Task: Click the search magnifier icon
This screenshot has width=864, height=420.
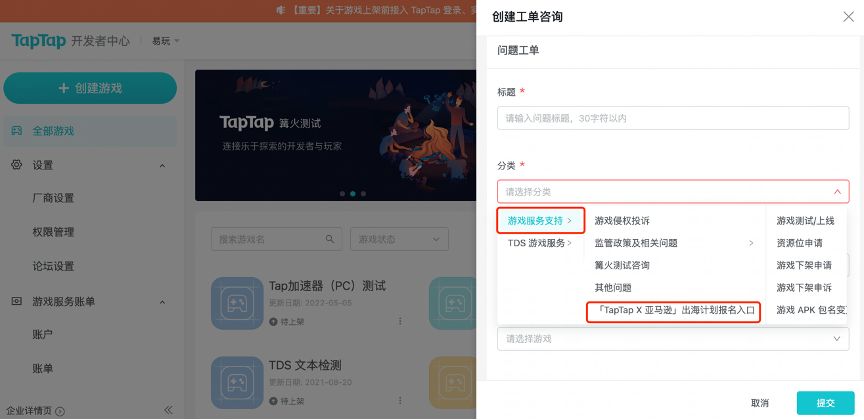Action: [x=330, y=239]
